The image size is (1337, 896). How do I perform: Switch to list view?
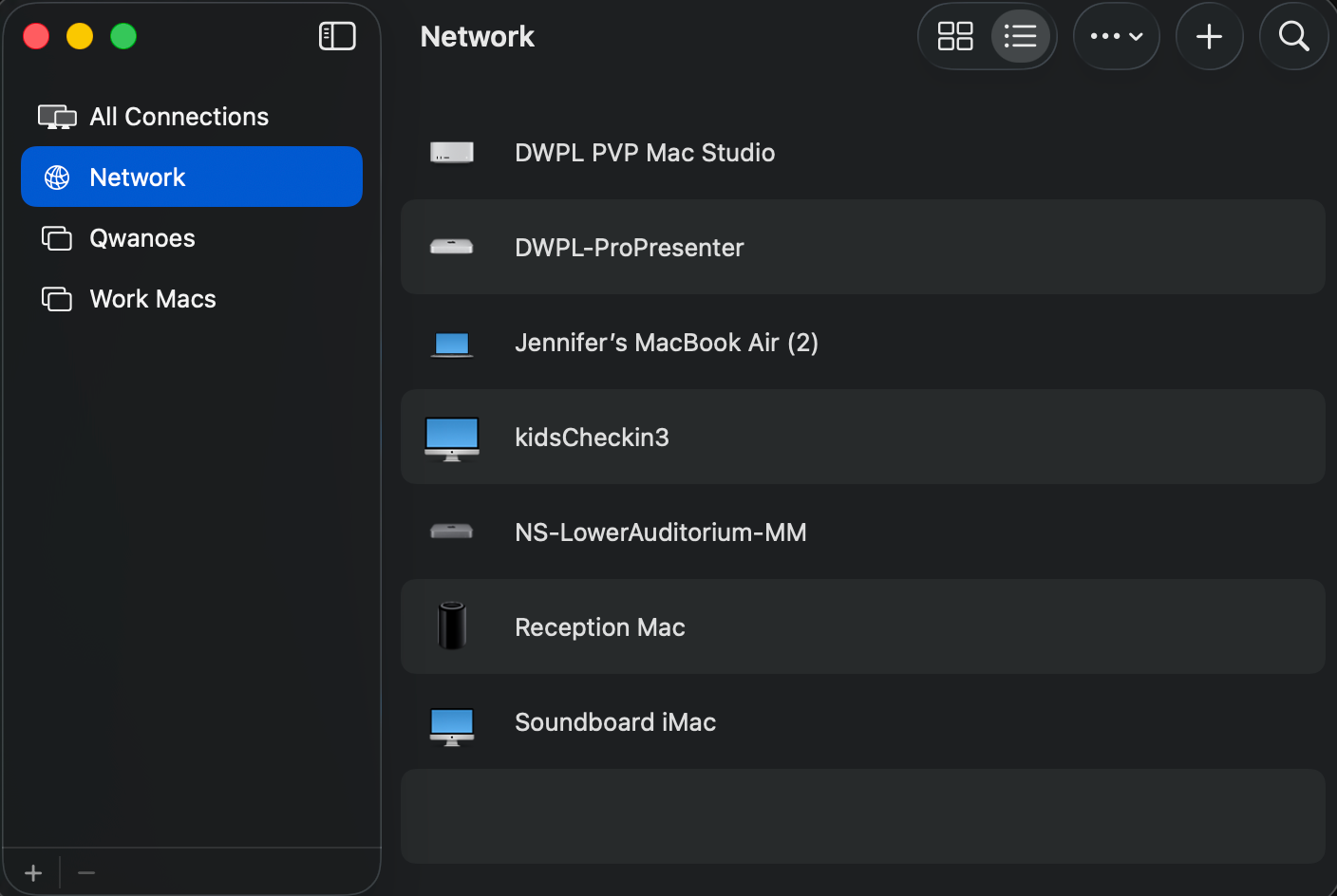pos(1021,36)
